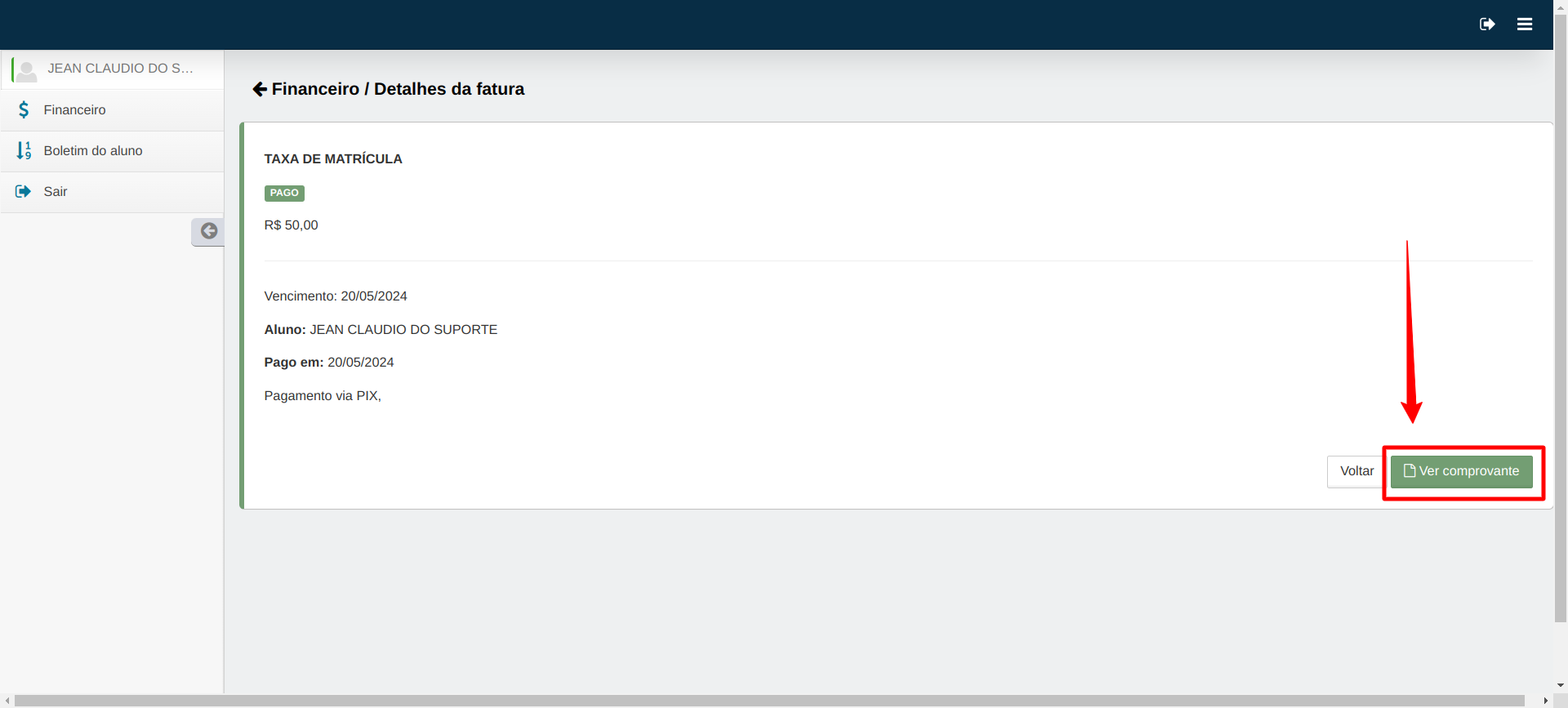Click the PAGO status badge
1568x708 pixels.
click(x=284, y=193)
